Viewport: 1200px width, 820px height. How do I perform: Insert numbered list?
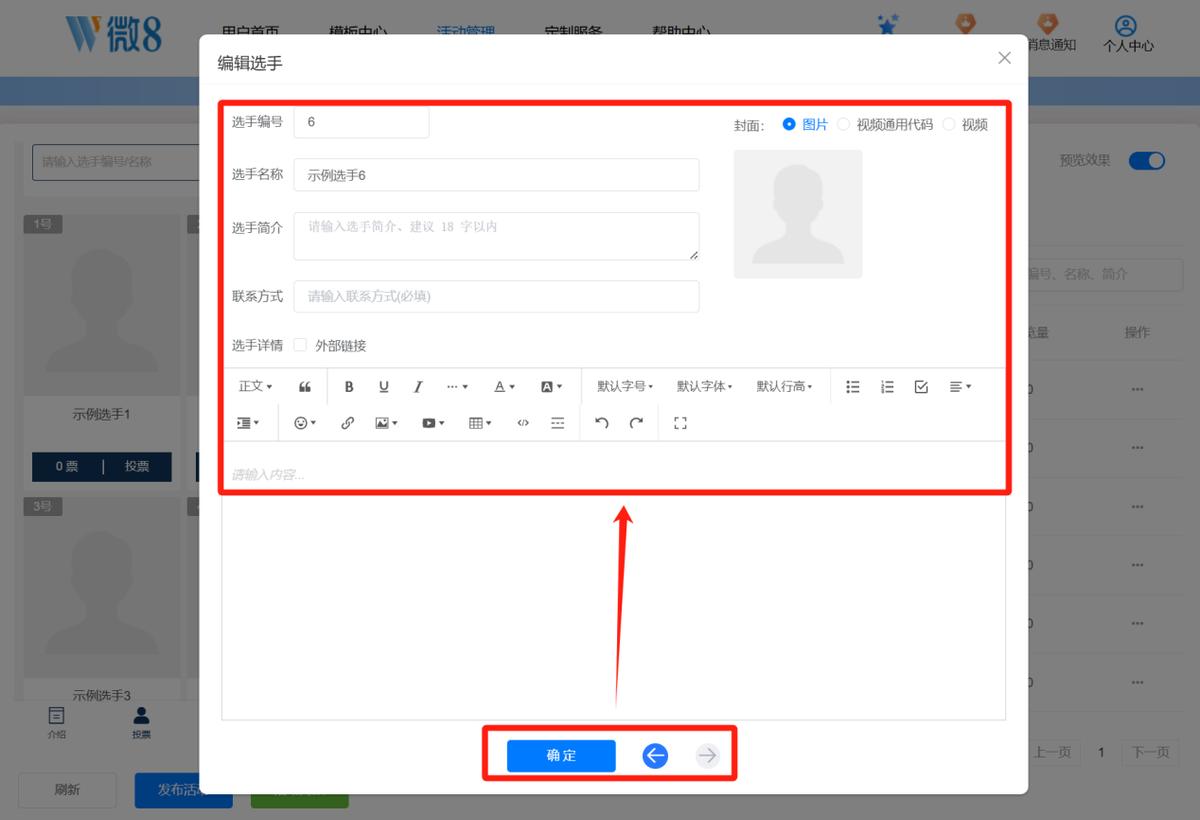coord(887,387)
